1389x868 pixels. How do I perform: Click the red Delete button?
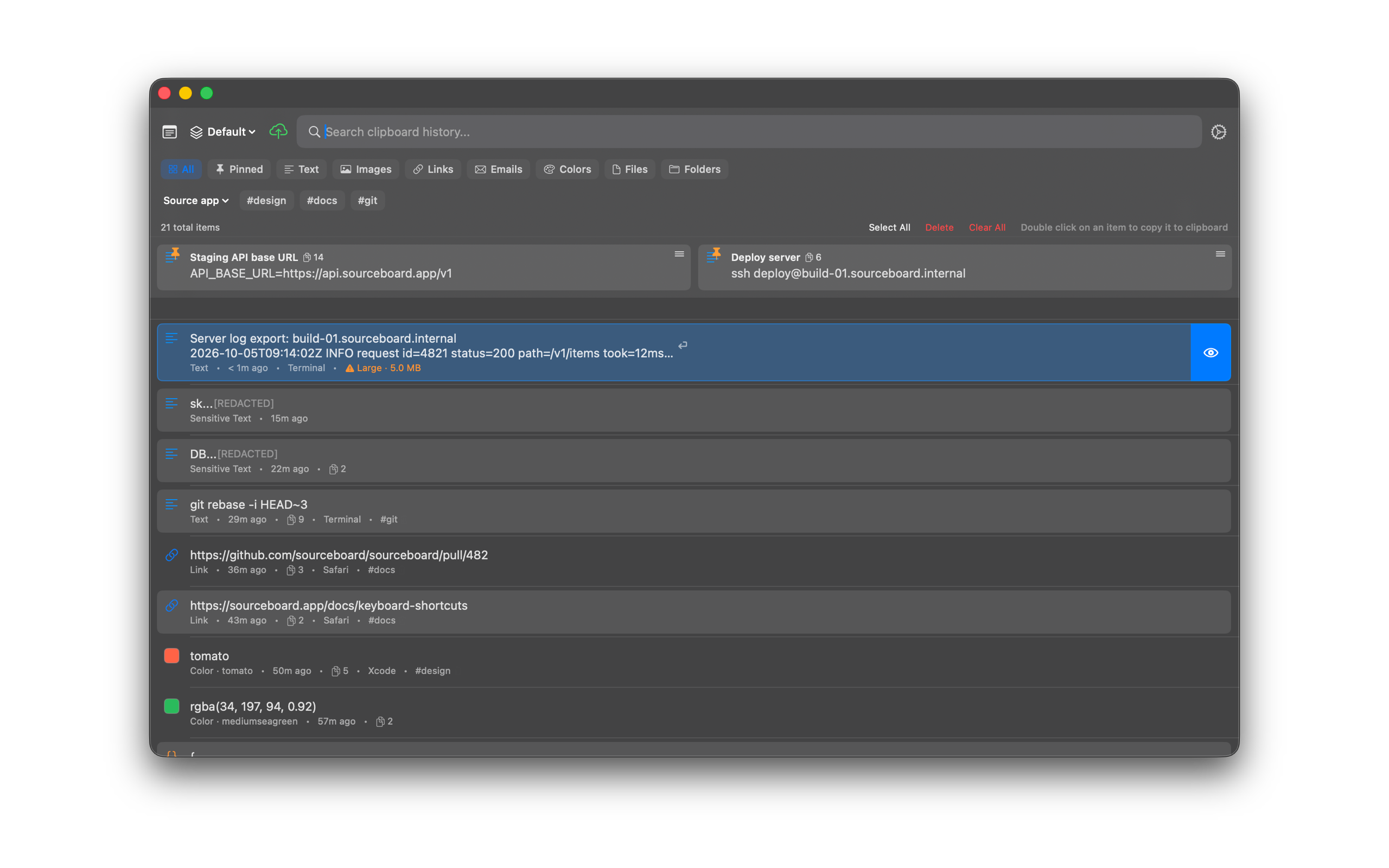(x=939, y=227)
